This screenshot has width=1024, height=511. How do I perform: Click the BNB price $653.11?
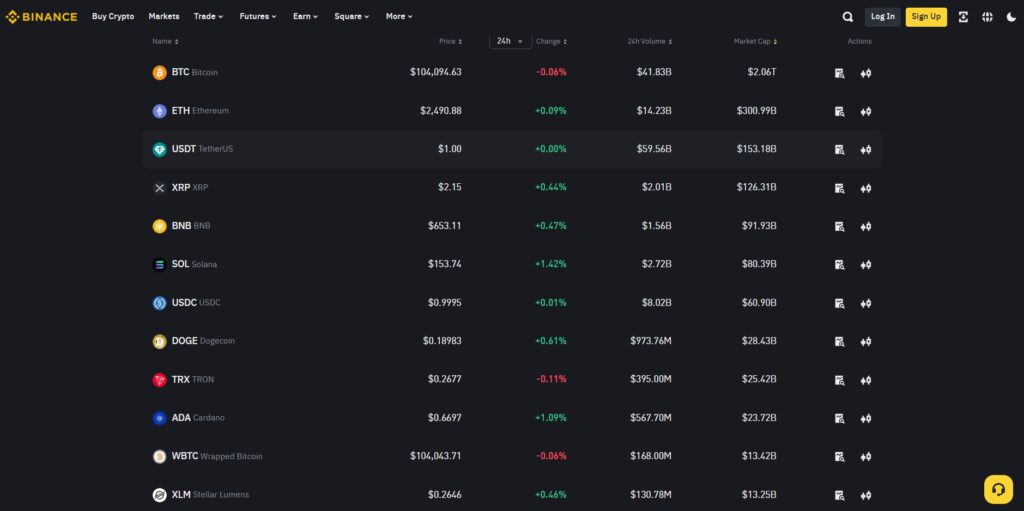445,225
